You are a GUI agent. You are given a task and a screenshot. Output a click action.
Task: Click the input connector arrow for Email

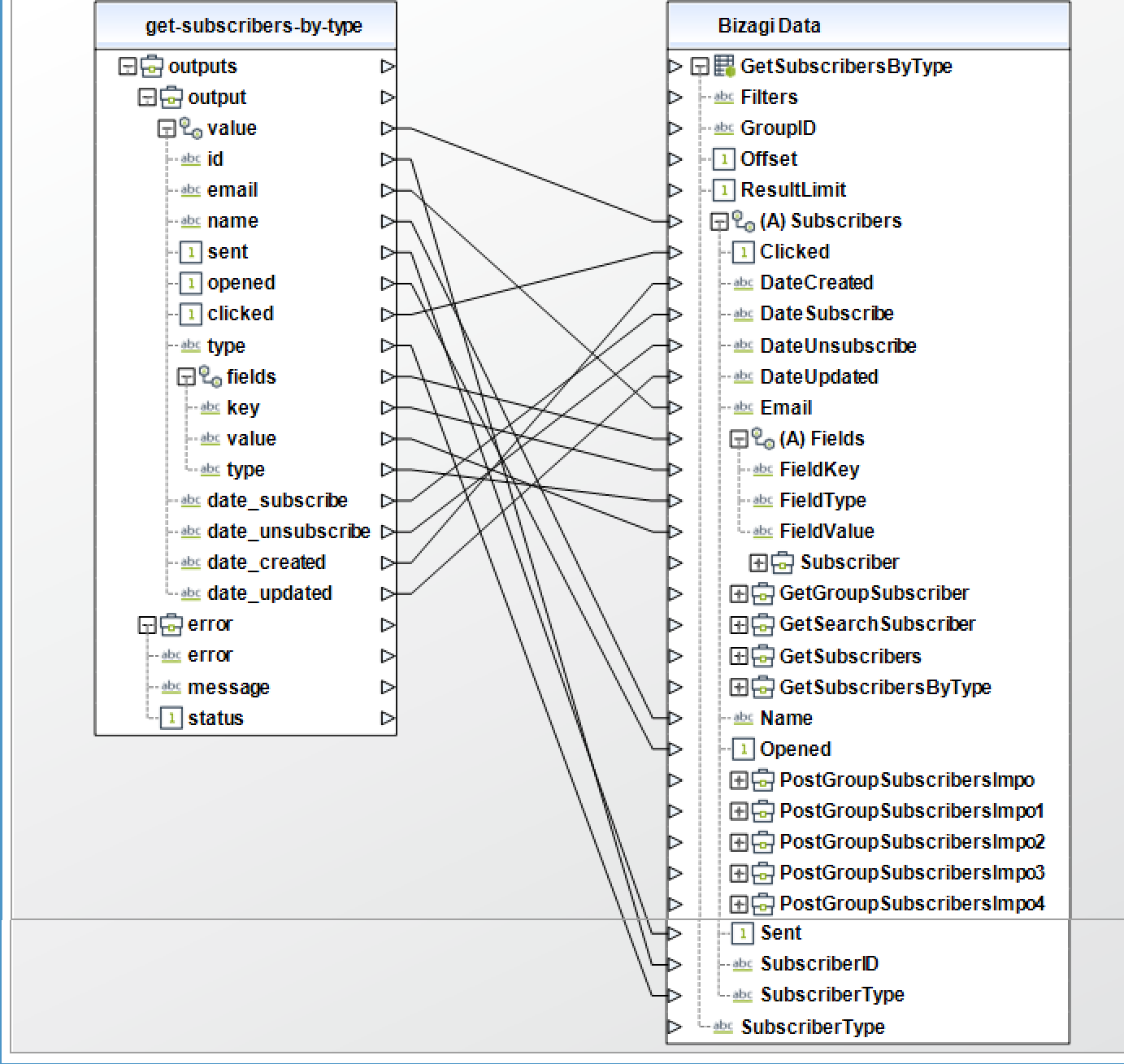(675, 408)
